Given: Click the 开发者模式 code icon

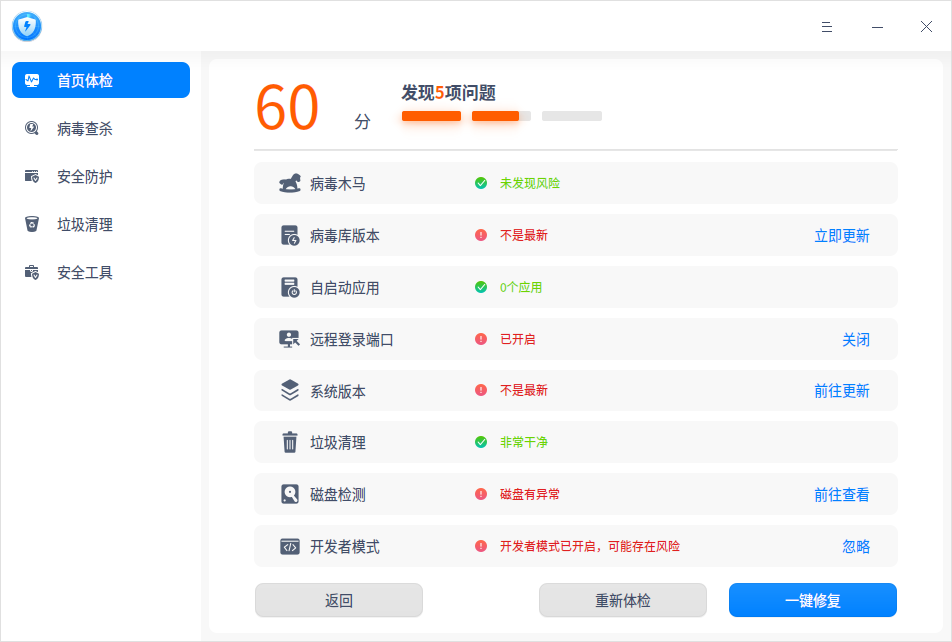Looking at the screenshot, I should [x=290, y=547].
